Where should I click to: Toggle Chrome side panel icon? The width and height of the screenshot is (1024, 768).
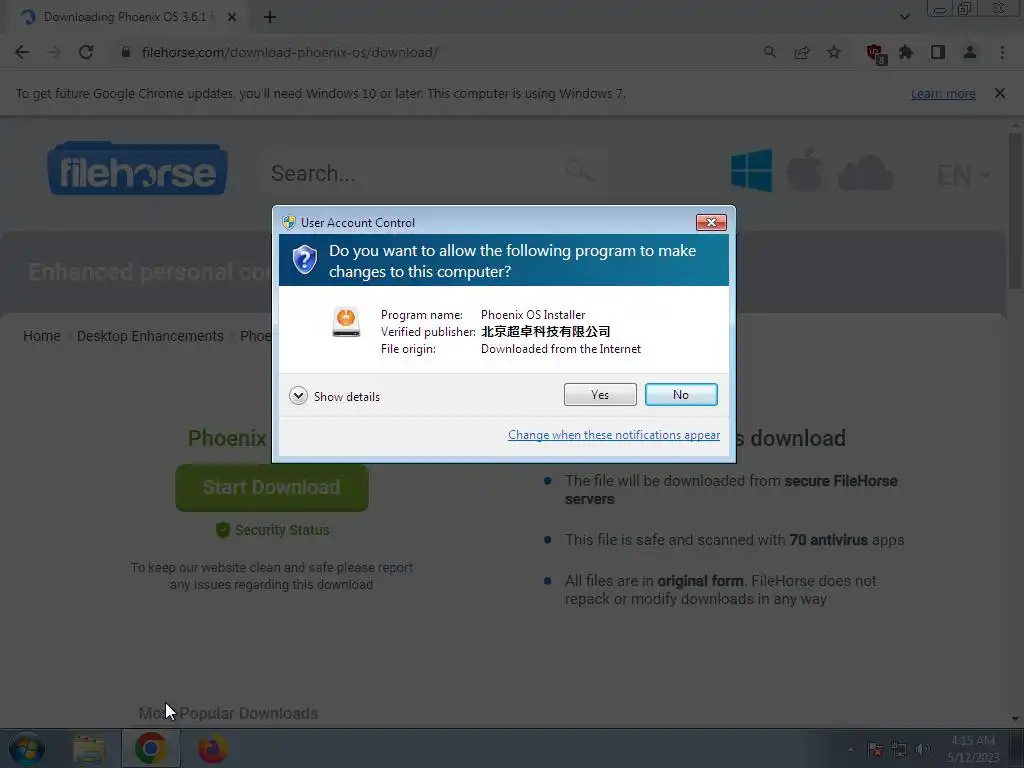pos(938,52)
